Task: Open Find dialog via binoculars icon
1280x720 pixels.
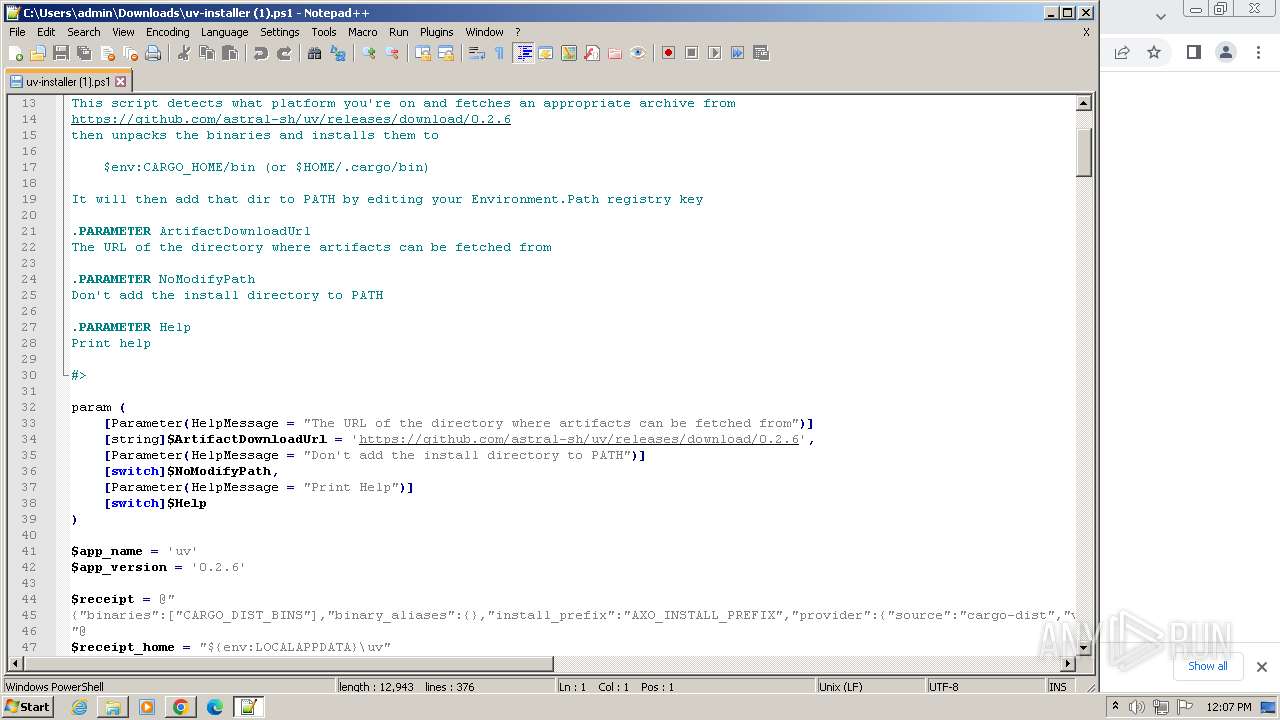Action: (x=314, y=53)
